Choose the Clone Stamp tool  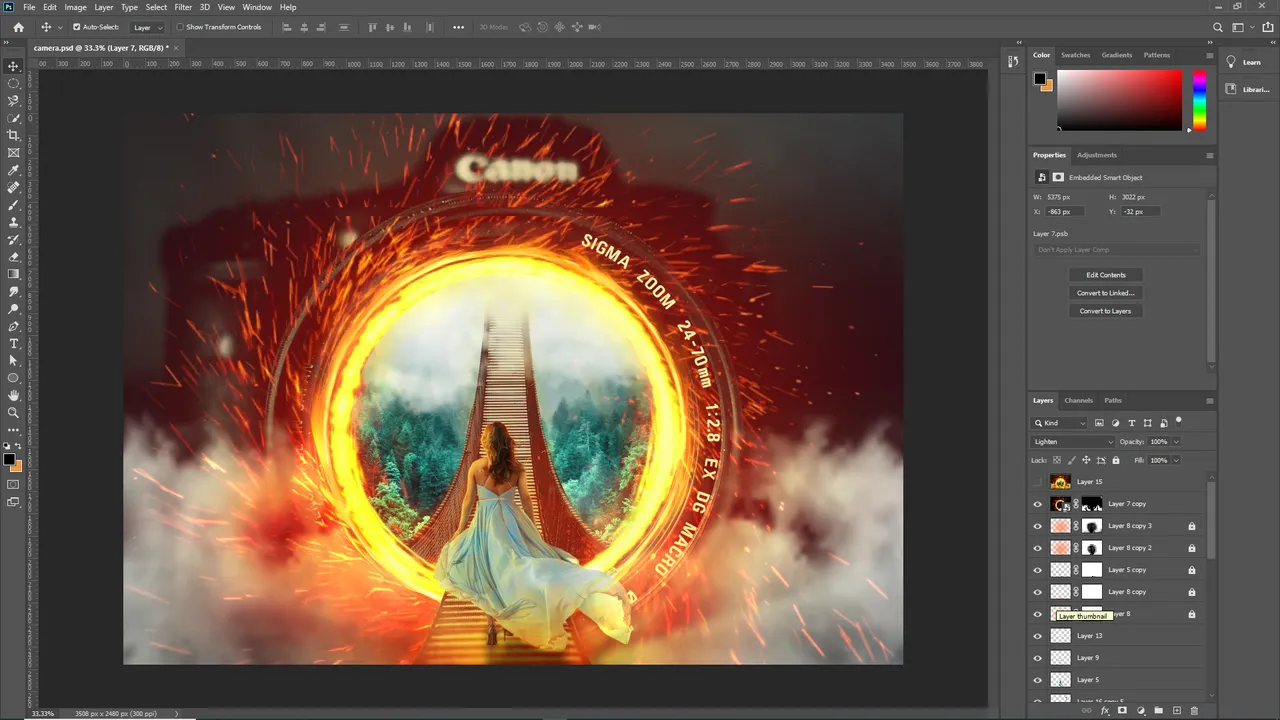(13, 222)
